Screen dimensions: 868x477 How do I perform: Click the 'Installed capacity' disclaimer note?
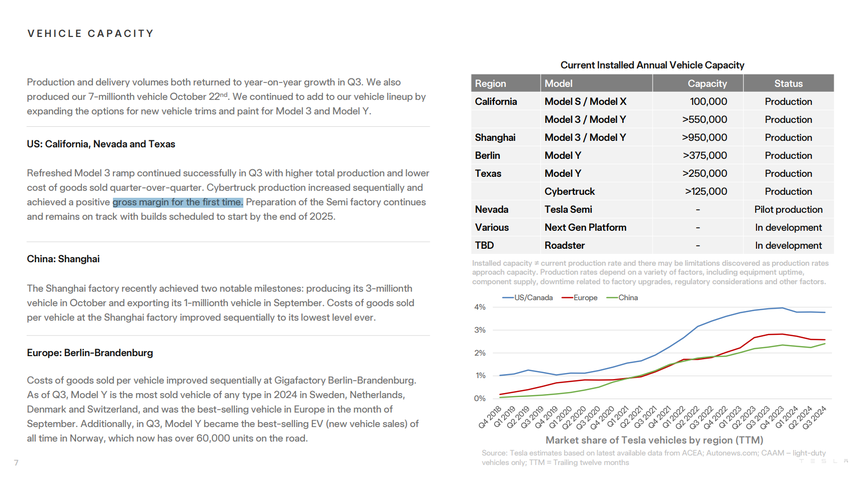(x=650, y=272)
